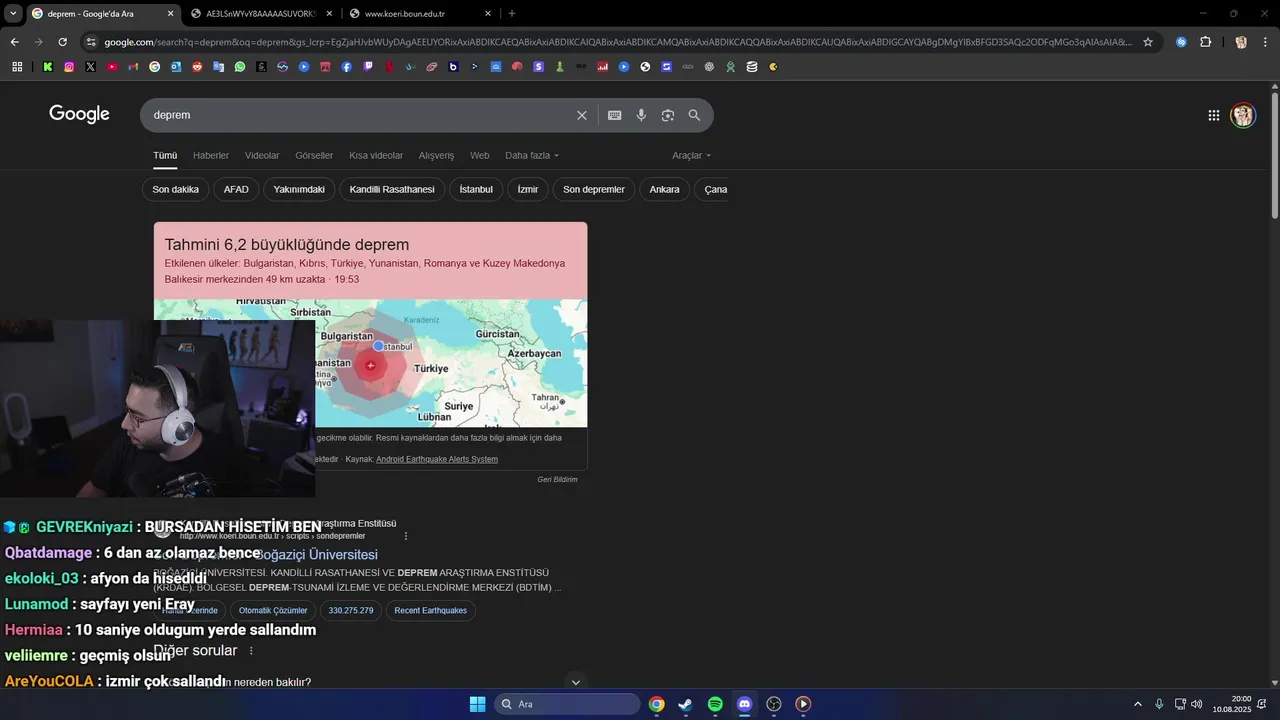Screen dimensions: 1280x720
Task: Open the Twitch bookmark icon
Action: tap(368, 67)
